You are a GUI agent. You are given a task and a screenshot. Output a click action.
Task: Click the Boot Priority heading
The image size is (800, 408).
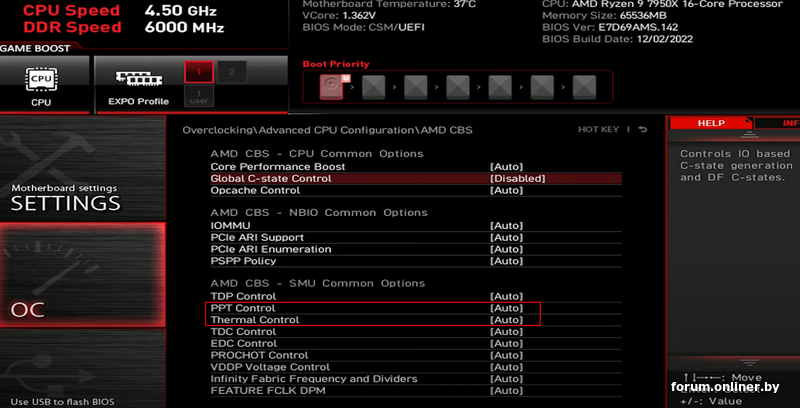pyautogui.click(x=336, y=64)
